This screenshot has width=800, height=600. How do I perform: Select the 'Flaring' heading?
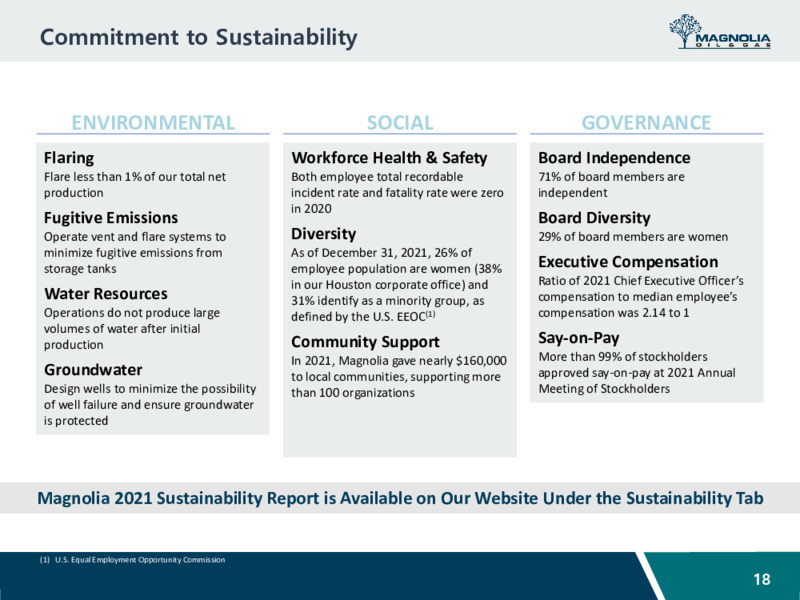click(x=69, y=158)
